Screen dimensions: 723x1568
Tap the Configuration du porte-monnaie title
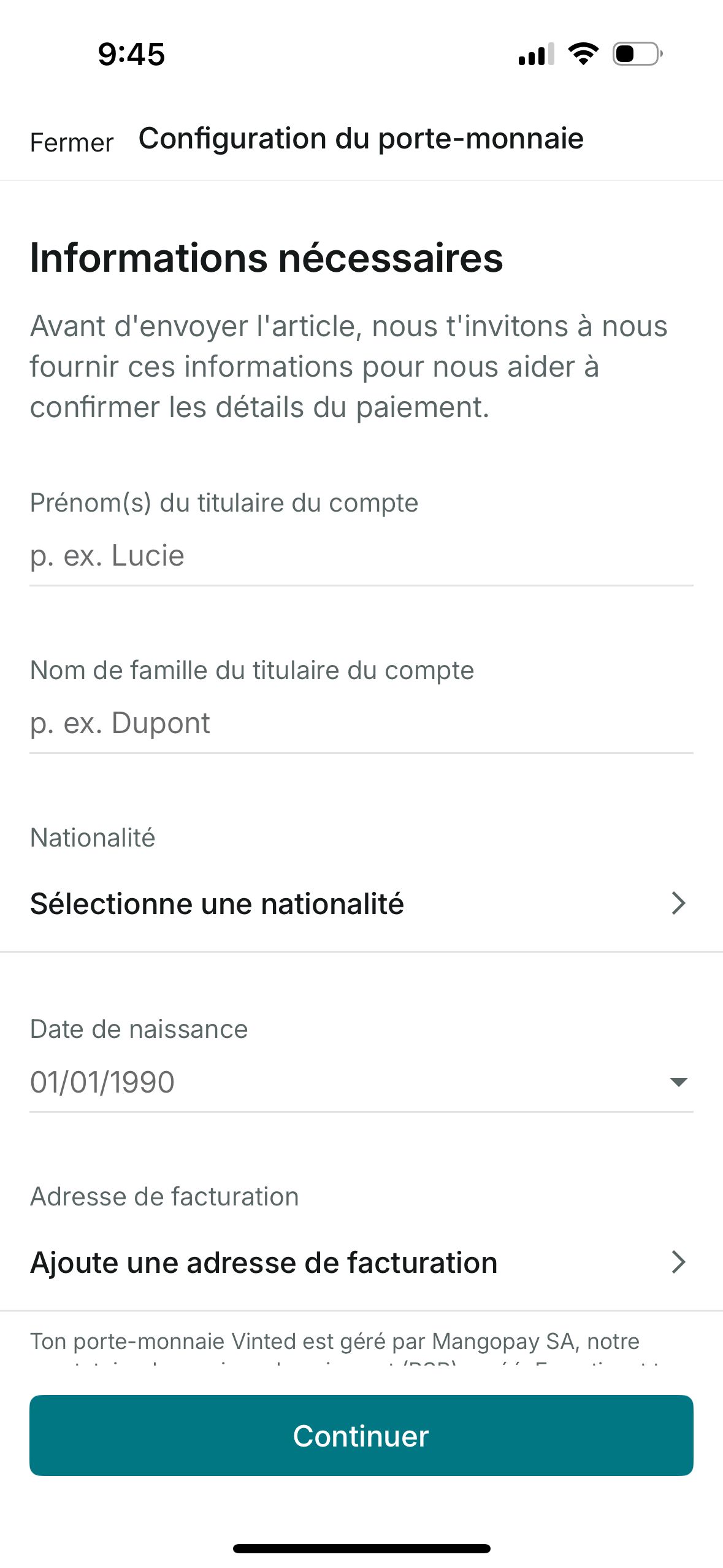tap(361, 139)
